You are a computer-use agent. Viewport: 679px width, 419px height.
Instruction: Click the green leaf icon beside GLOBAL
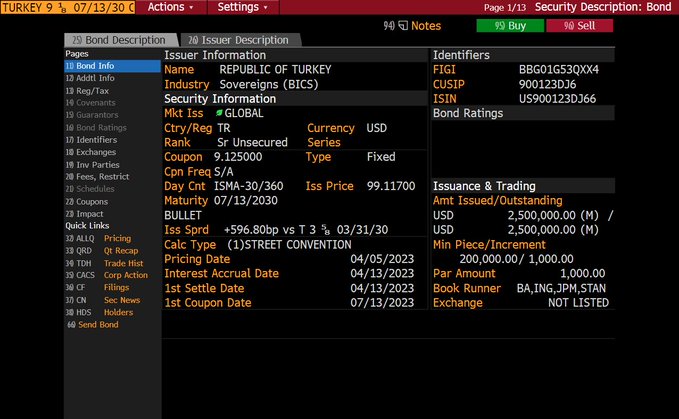[x=219, y=113]
